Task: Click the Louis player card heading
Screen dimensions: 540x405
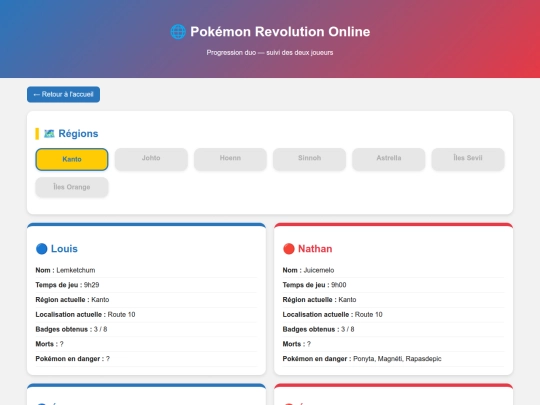Action: pos(64,249)
